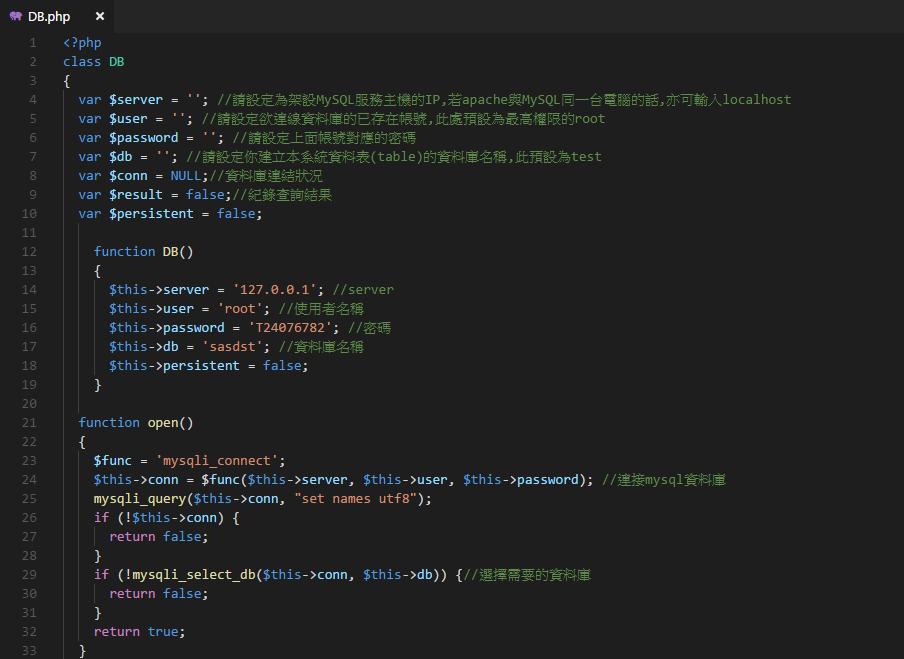Click the '//選擇需要的資料庫' comment on line 29
Screen dimensions: 904x659
[527, 575]
